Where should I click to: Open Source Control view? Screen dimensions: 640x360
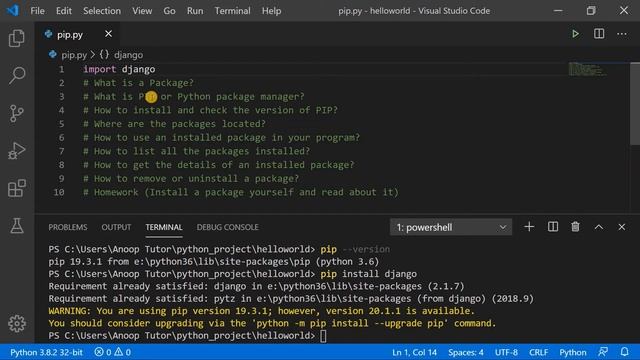click(17, 113)
